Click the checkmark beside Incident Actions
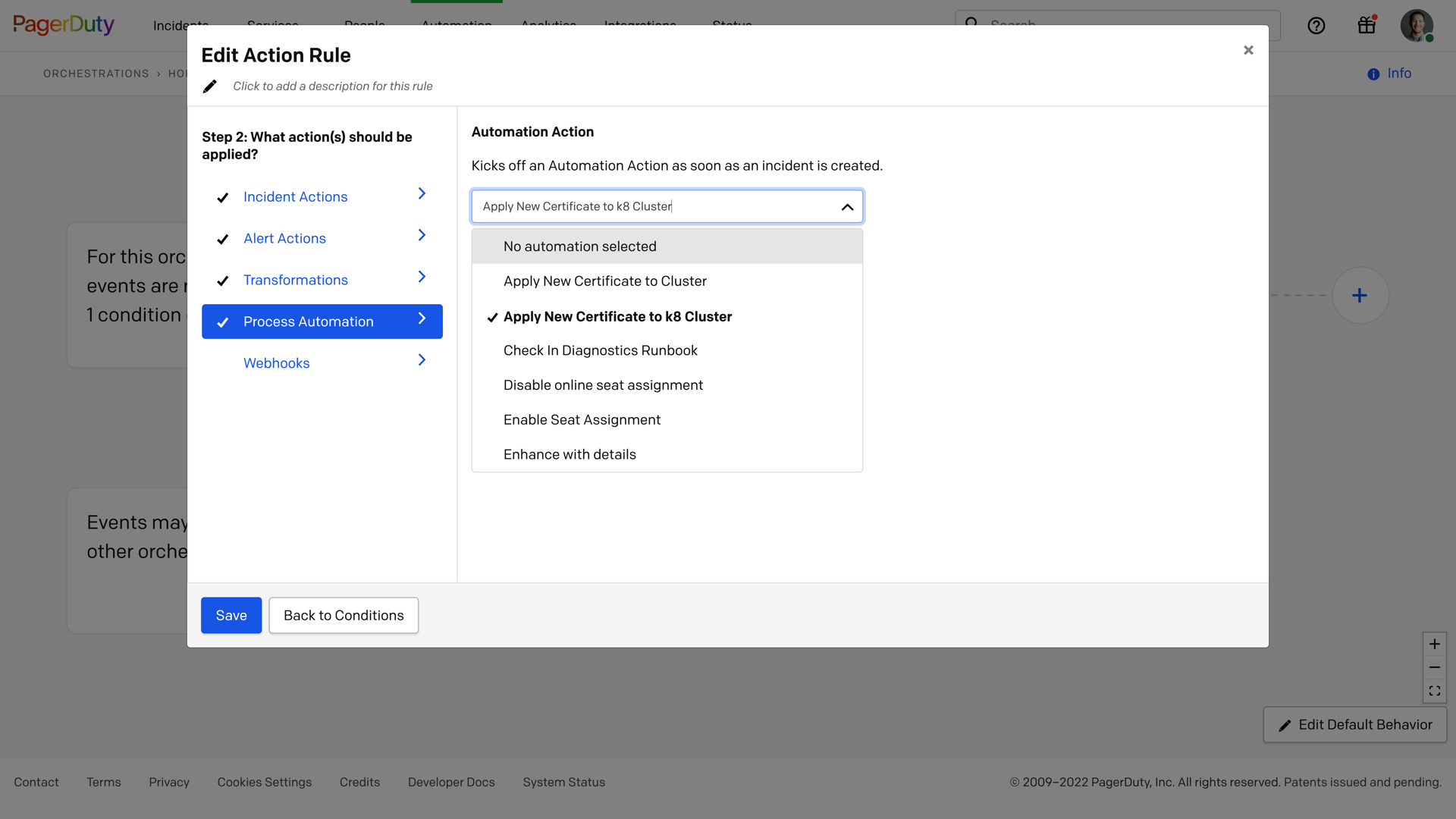Viewport: 1456px width, 819px height. pyautogui.click(x=222, y=198)
